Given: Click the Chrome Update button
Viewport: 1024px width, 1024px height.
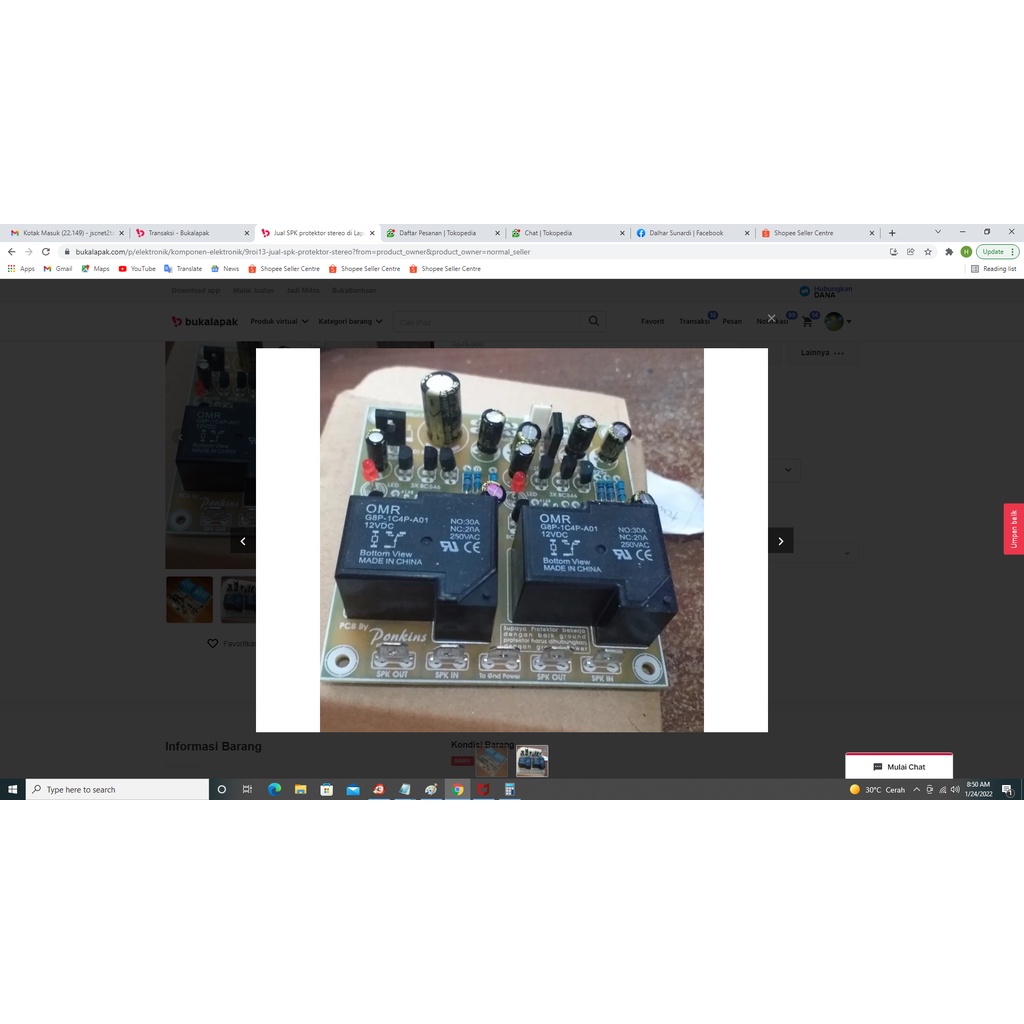Looking at the screenshot, I should [997, 251].
